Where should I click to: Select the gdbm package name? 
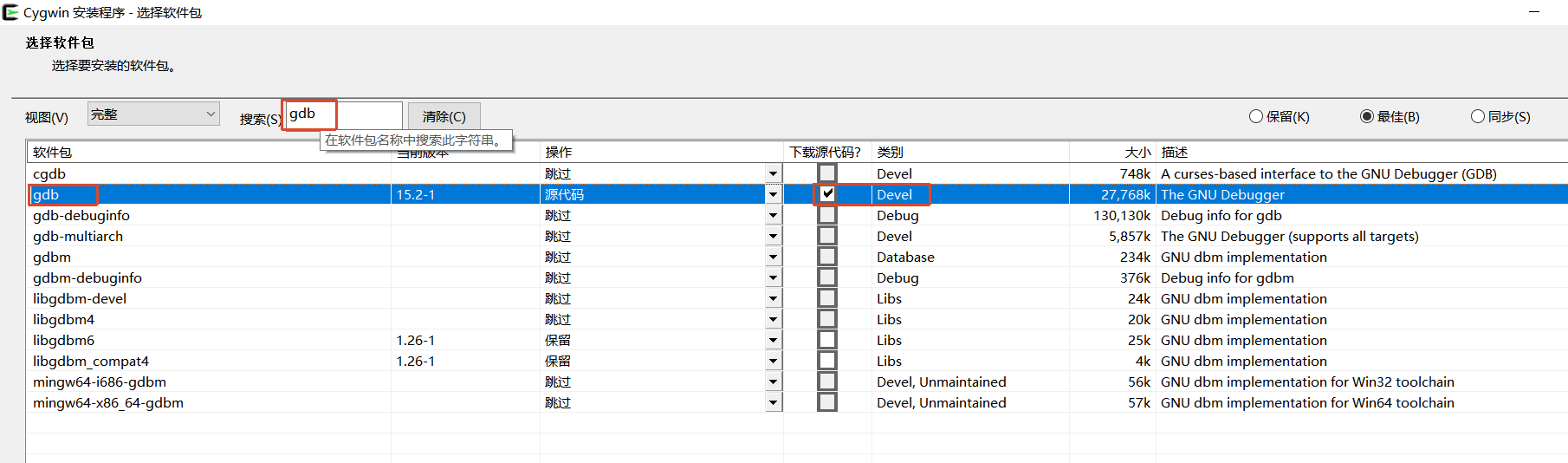click(x=52, y=257)
